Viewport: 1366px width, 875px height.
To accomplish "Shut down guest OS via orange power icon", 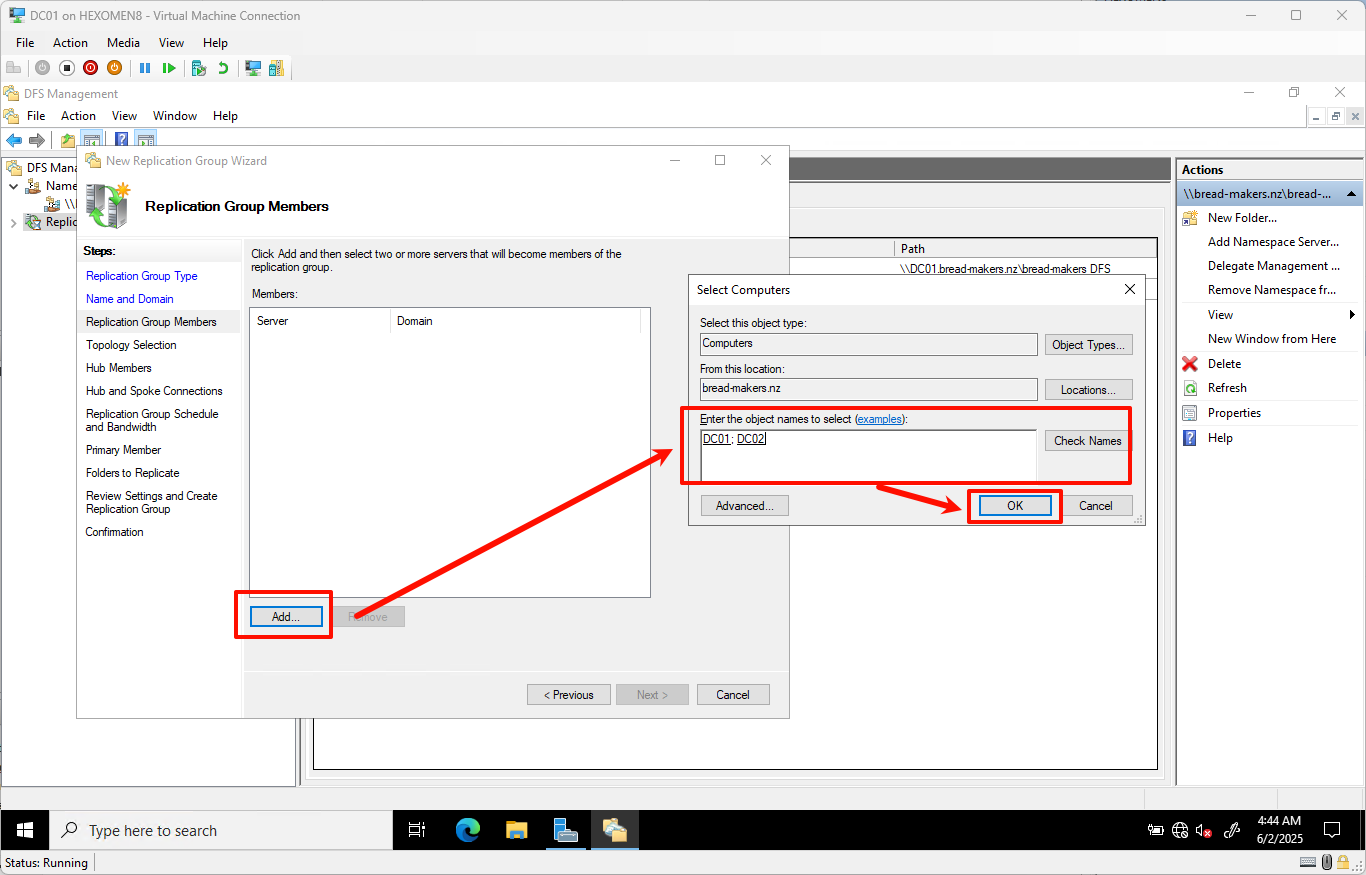I will point(115,67).
